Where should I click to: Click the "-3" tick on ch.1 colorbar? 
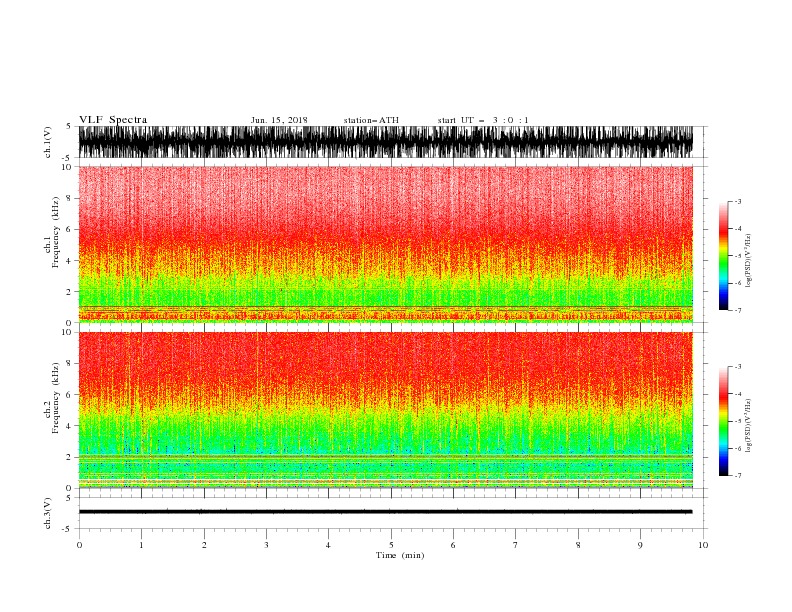click(737, 201)
